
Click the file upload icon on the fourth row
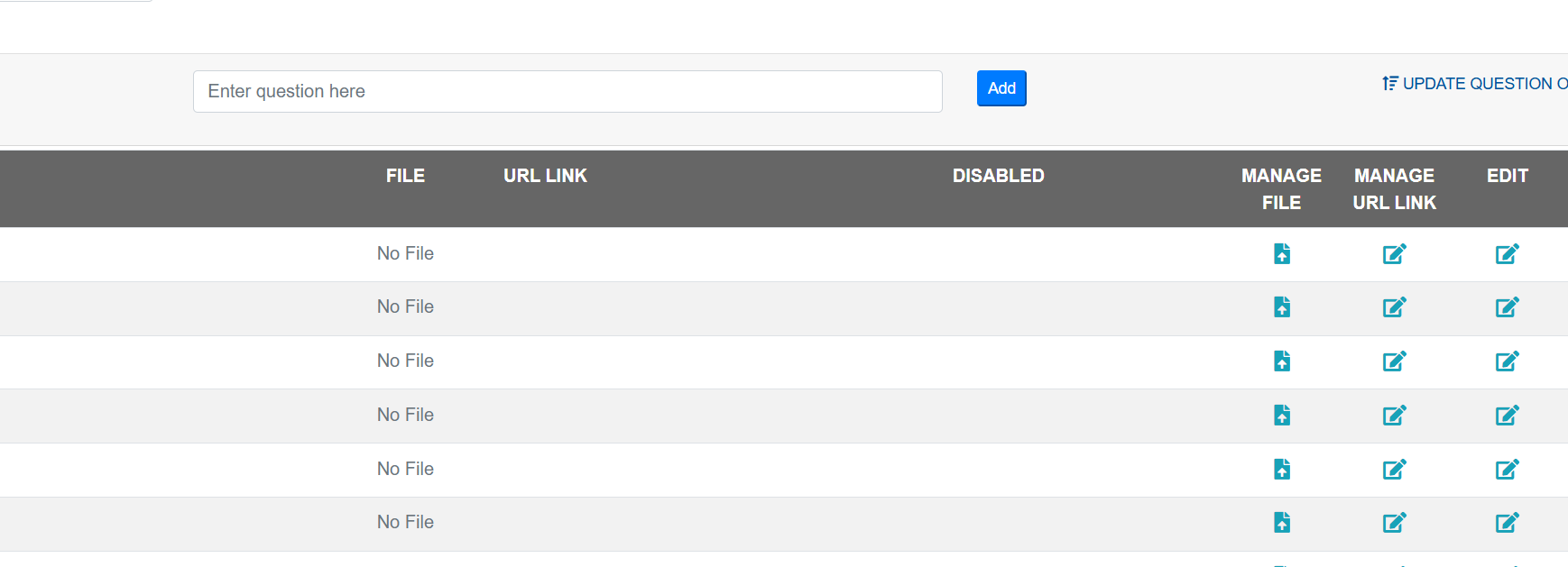coord(1282,416)
